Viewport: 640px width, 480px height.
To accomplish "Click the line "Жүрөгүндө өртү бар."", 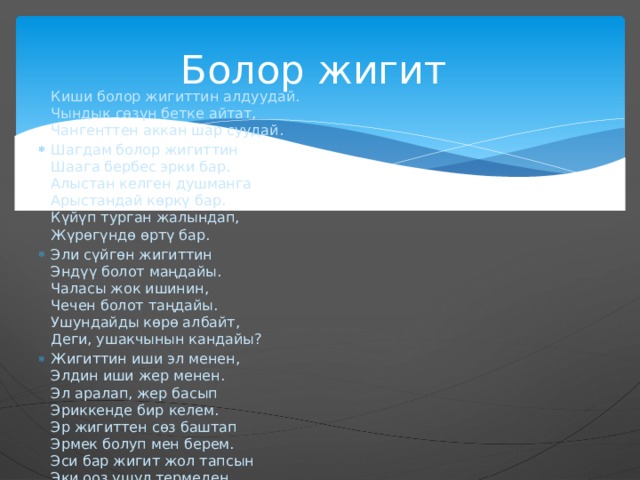I will pyautogui.click(x=130, y=236).
